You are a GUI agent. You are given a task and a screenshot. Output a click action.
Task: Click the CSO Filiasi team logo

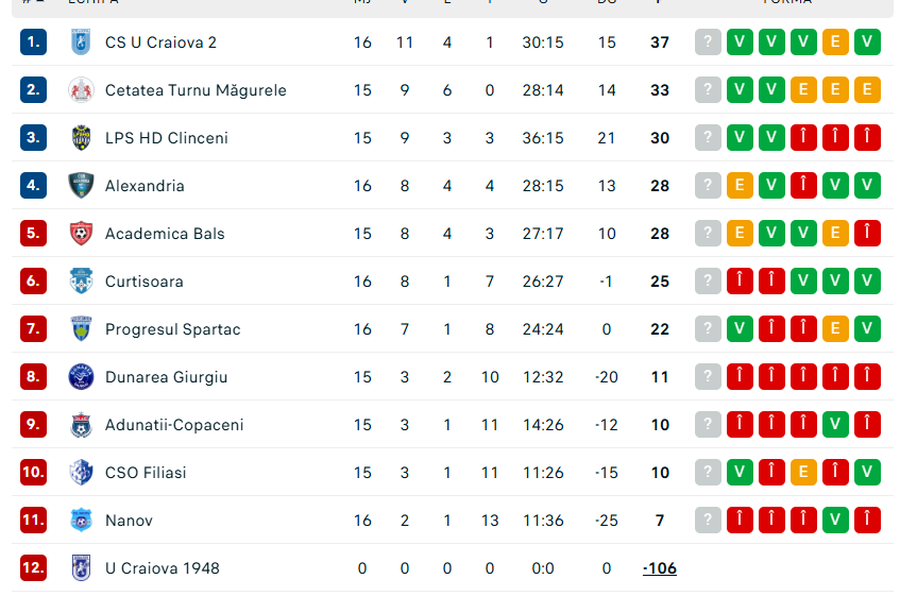(81, 472)
